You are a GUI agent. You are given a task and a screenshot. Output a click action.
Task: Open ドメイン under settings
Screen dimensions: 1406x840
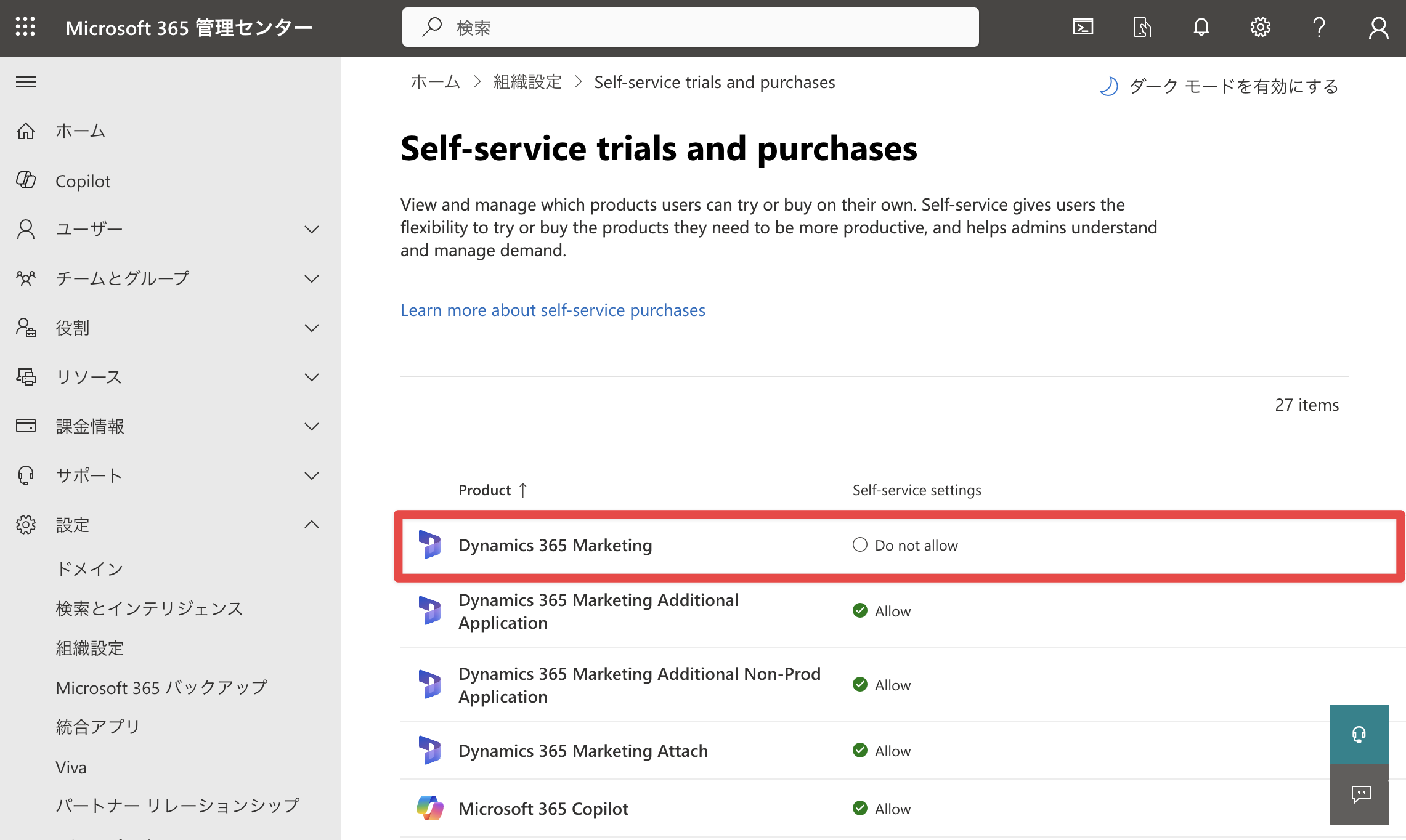tap(90, 569)
